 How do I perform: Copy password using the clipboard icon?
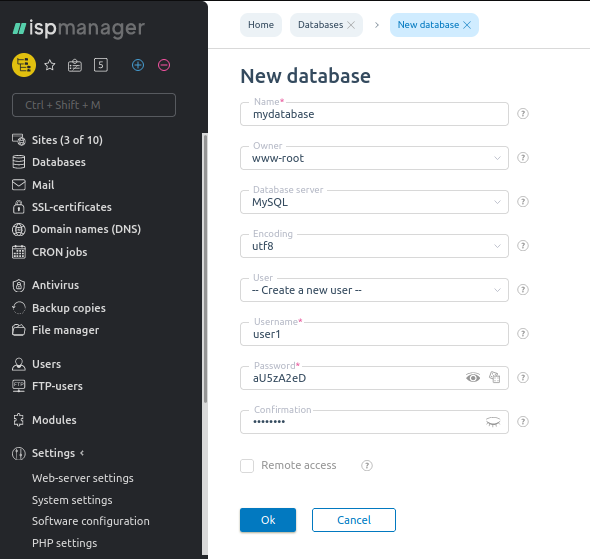tap(494, 377)
